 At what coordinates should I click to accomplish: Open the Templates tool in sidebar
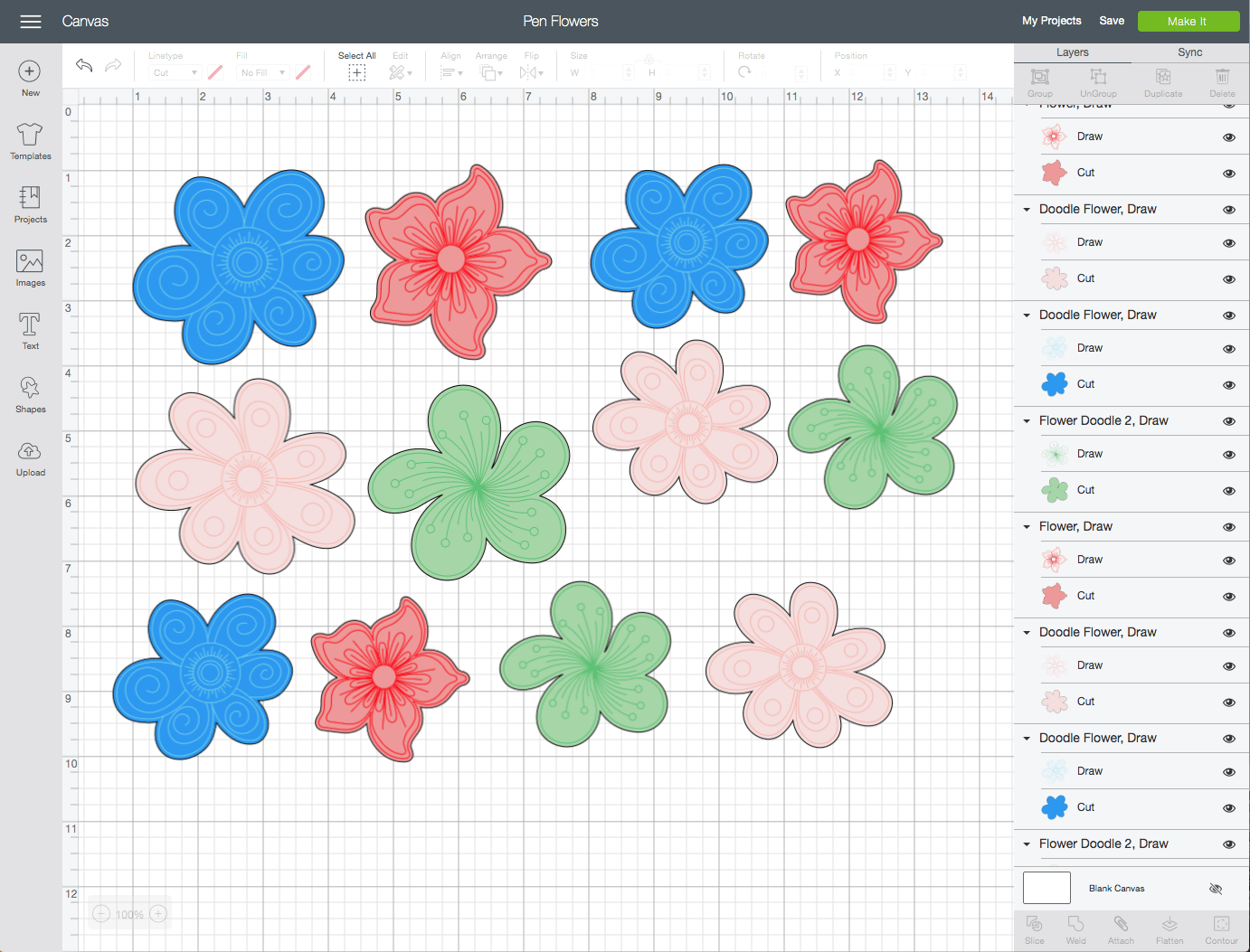click(30, 141)
